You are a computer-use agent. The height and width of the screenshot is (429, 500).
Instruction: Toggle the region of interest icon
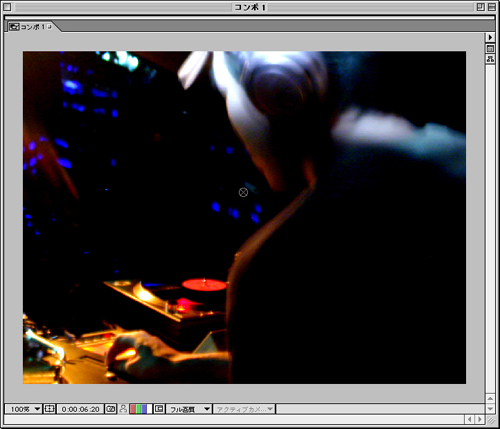coord(159,409)
